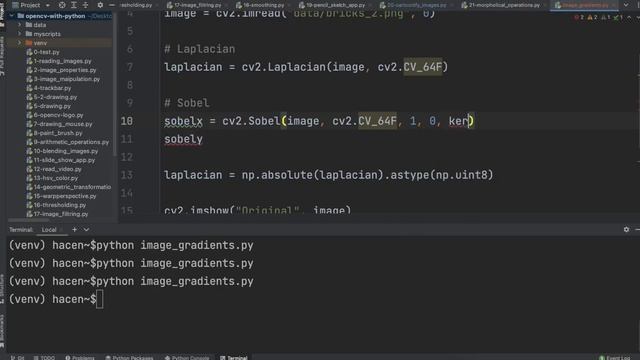Select the Local terminal session tab
Image resolution: width=640 pixels, height=360 pixels.
[x=49, y=230]
